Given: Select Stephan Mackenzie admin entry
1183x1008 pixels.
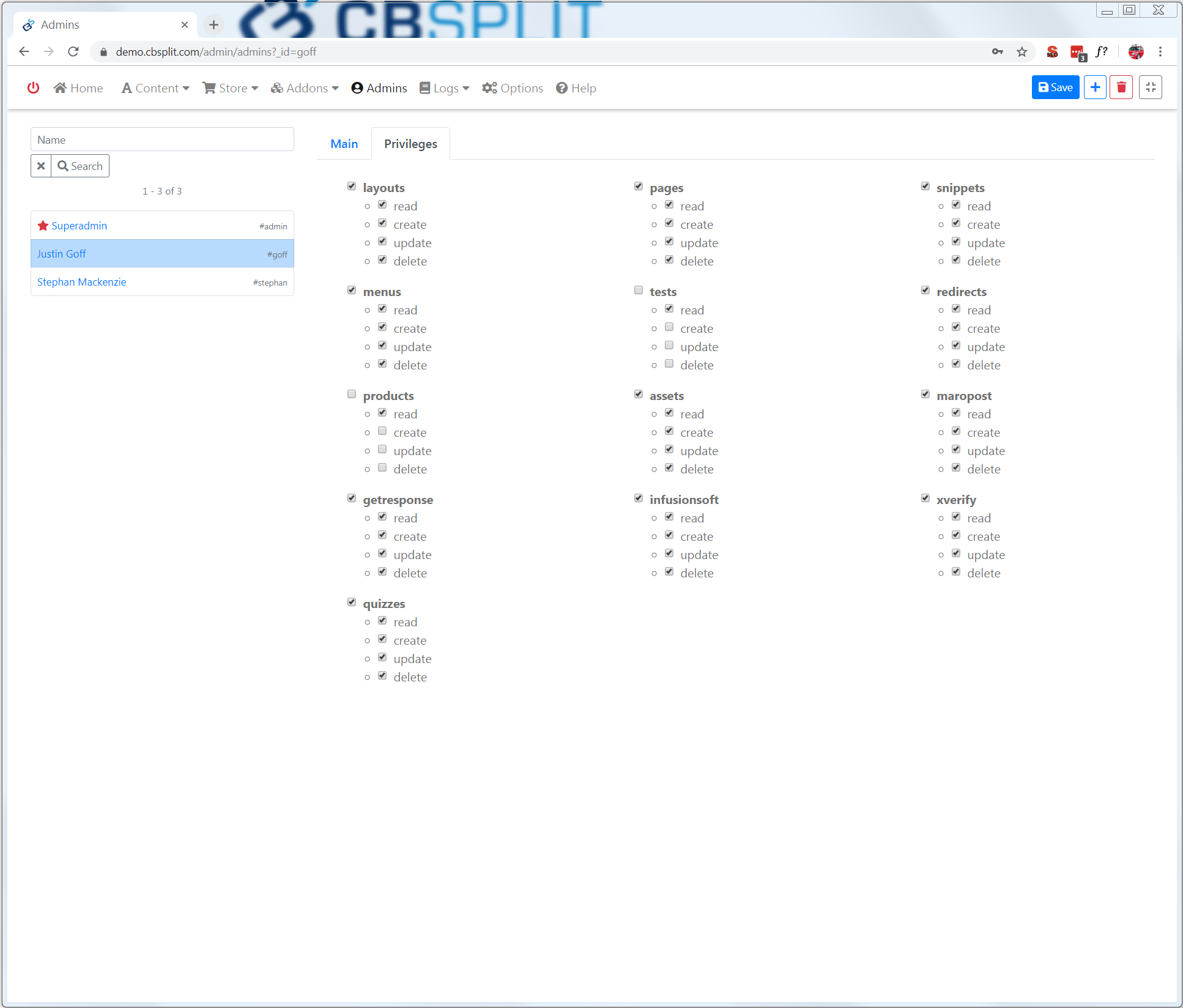Looking at the screenshot, I should 82,282.
